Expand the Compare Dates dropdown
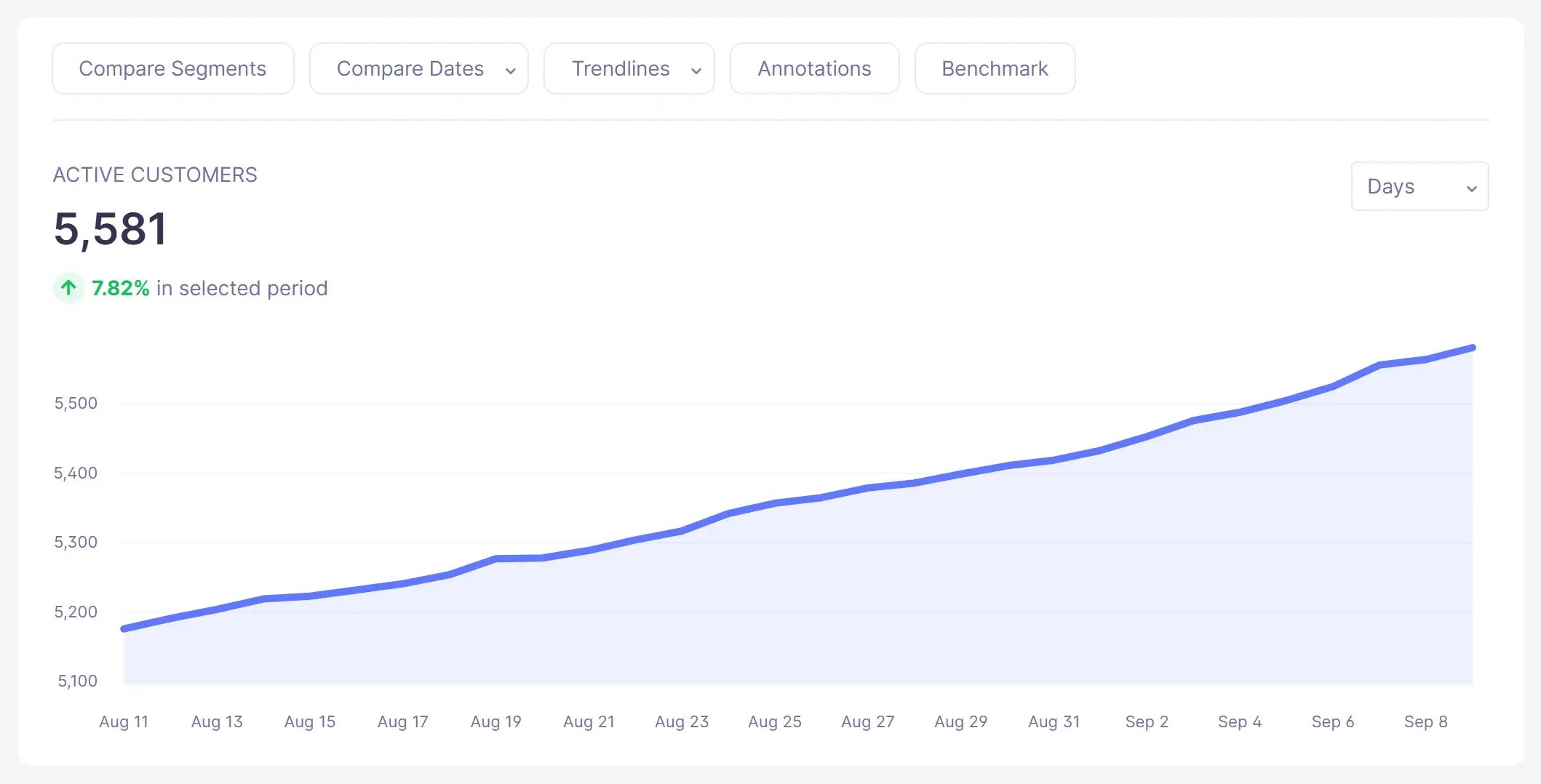The height and width of the screenshot is (784, 1541). click(419, 68)
